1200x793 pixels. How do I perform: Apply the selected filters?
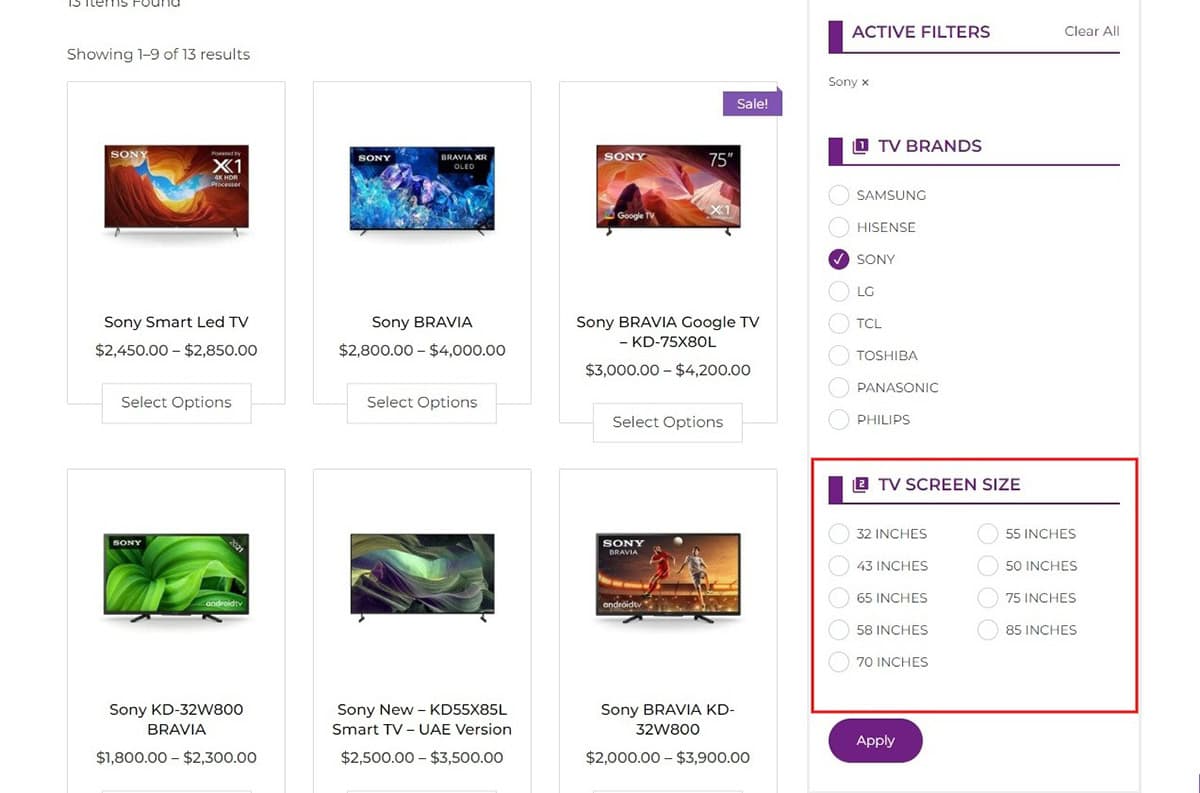(x=875, y=741)
